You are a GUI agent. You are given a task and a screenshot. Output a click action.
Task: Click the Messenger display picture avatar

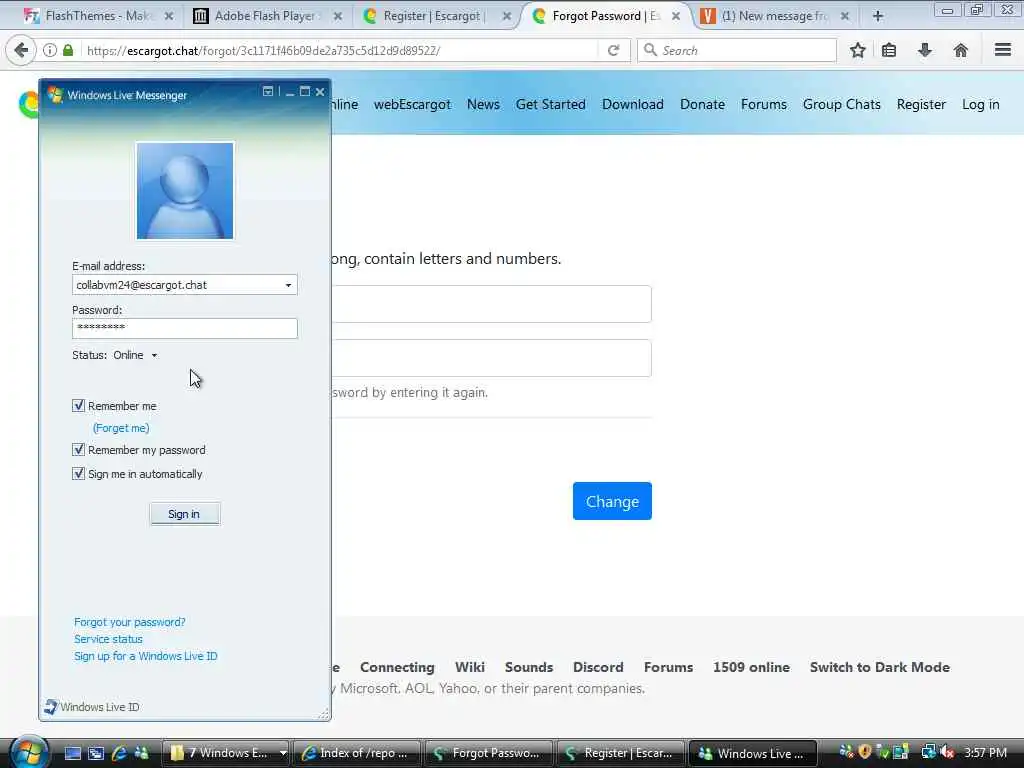click(x=185, y=191)
